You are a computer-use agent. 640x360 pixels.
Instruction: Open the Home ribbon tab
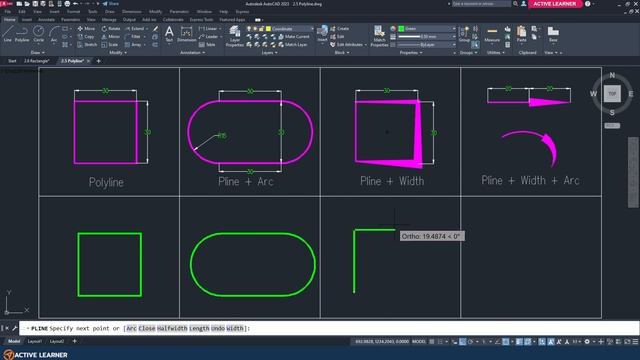click(9, 20)
